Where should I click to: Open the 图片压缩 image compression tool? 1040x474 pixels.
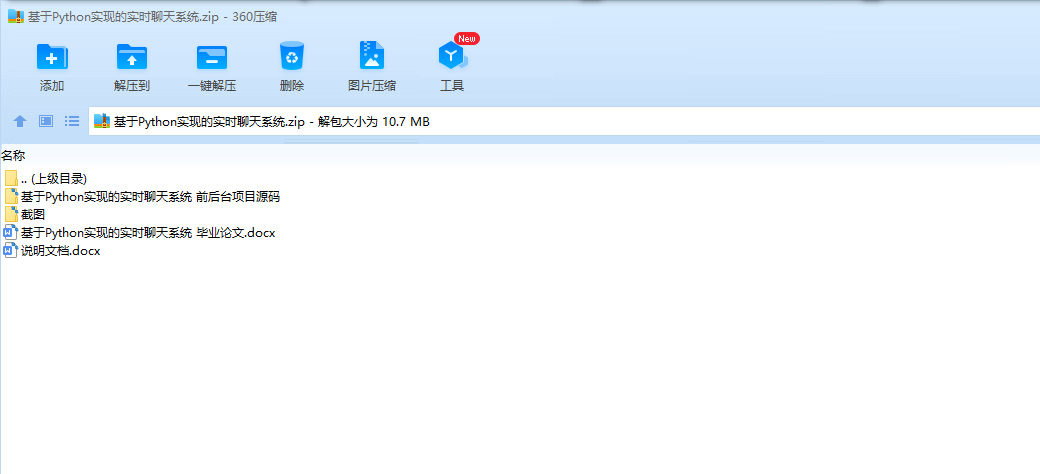372,56
